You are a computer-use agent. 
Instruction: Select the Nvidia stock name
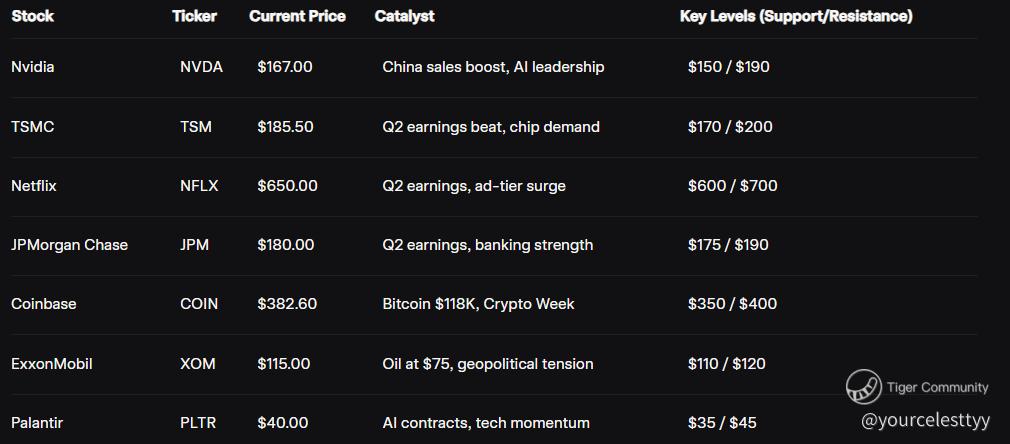(33, 67)
